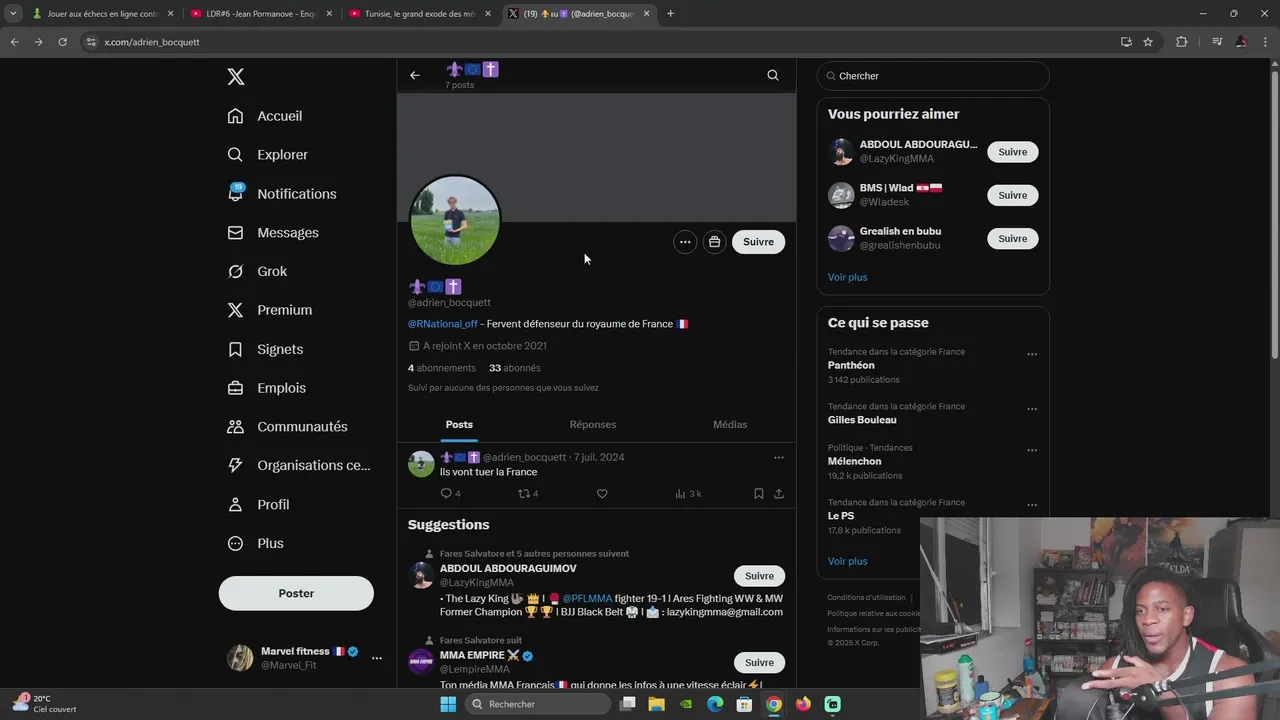Screen dimensions: 1280x720
Task: Like the post with heart icon
Action: pos(602,494)
